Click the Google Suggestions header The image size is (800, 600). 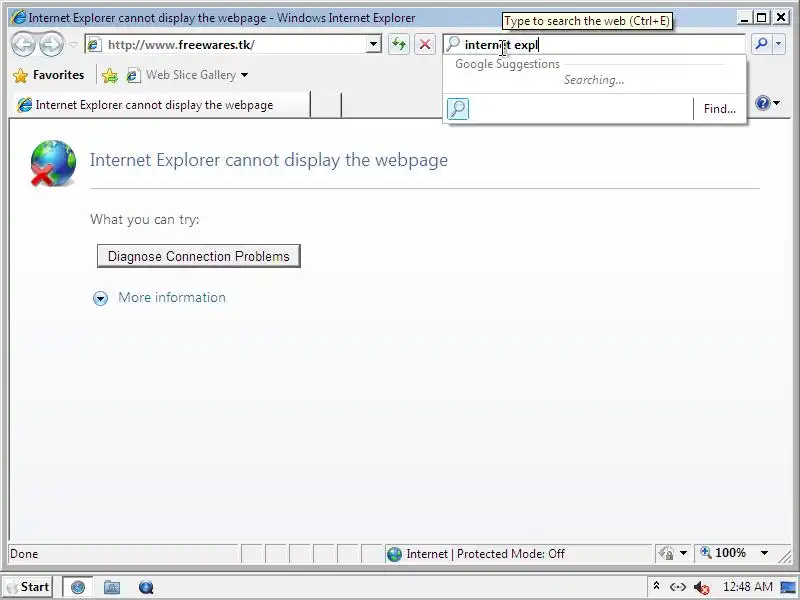click(507, 64)
